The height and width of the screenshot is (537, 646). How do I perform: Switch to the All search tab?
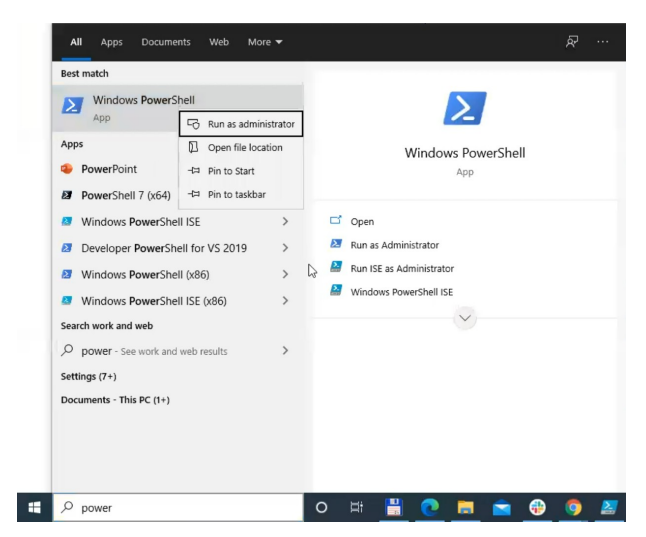(76, 42)
